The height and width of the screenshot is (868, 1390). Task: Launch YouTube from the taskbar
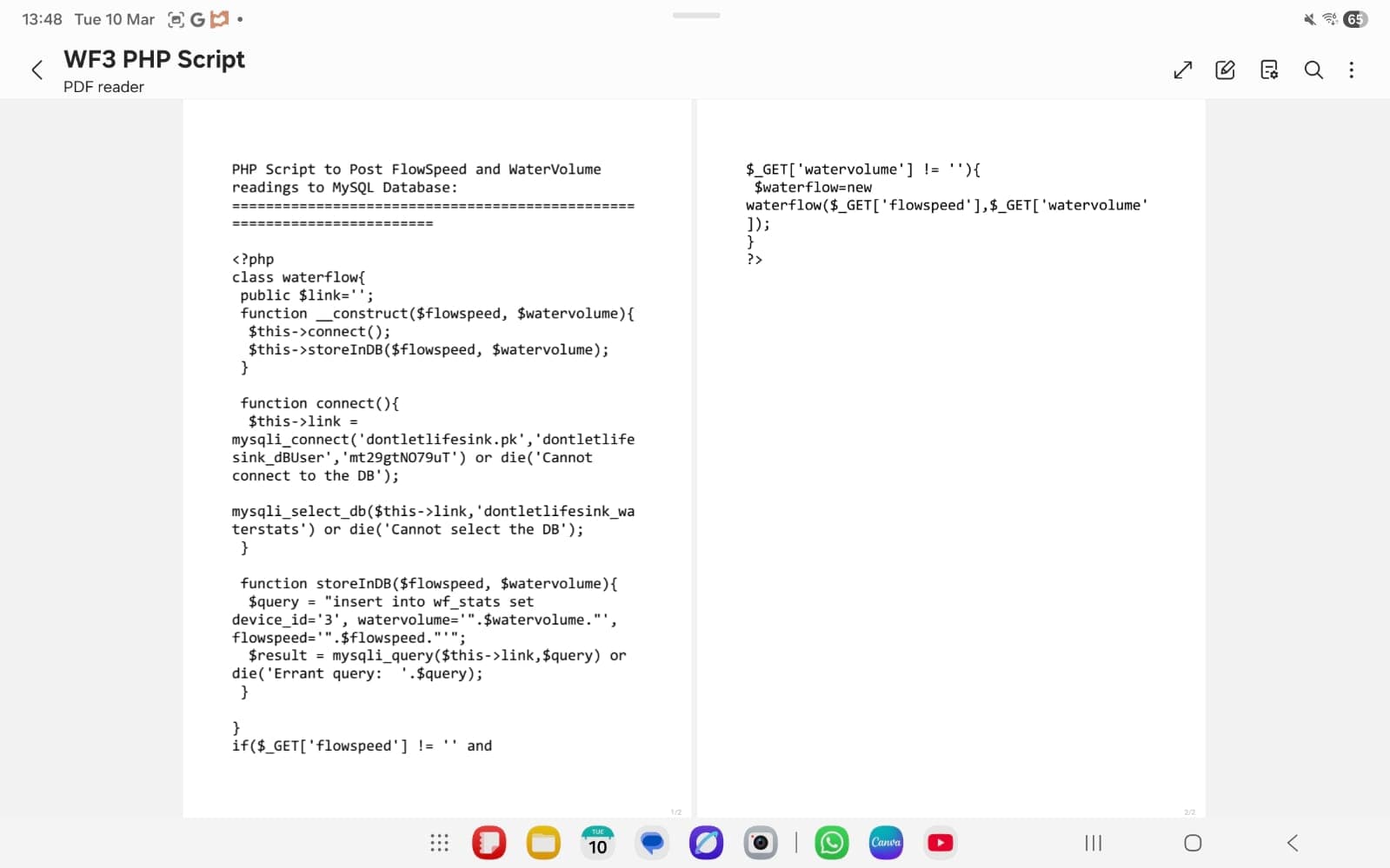pos(940,843)
